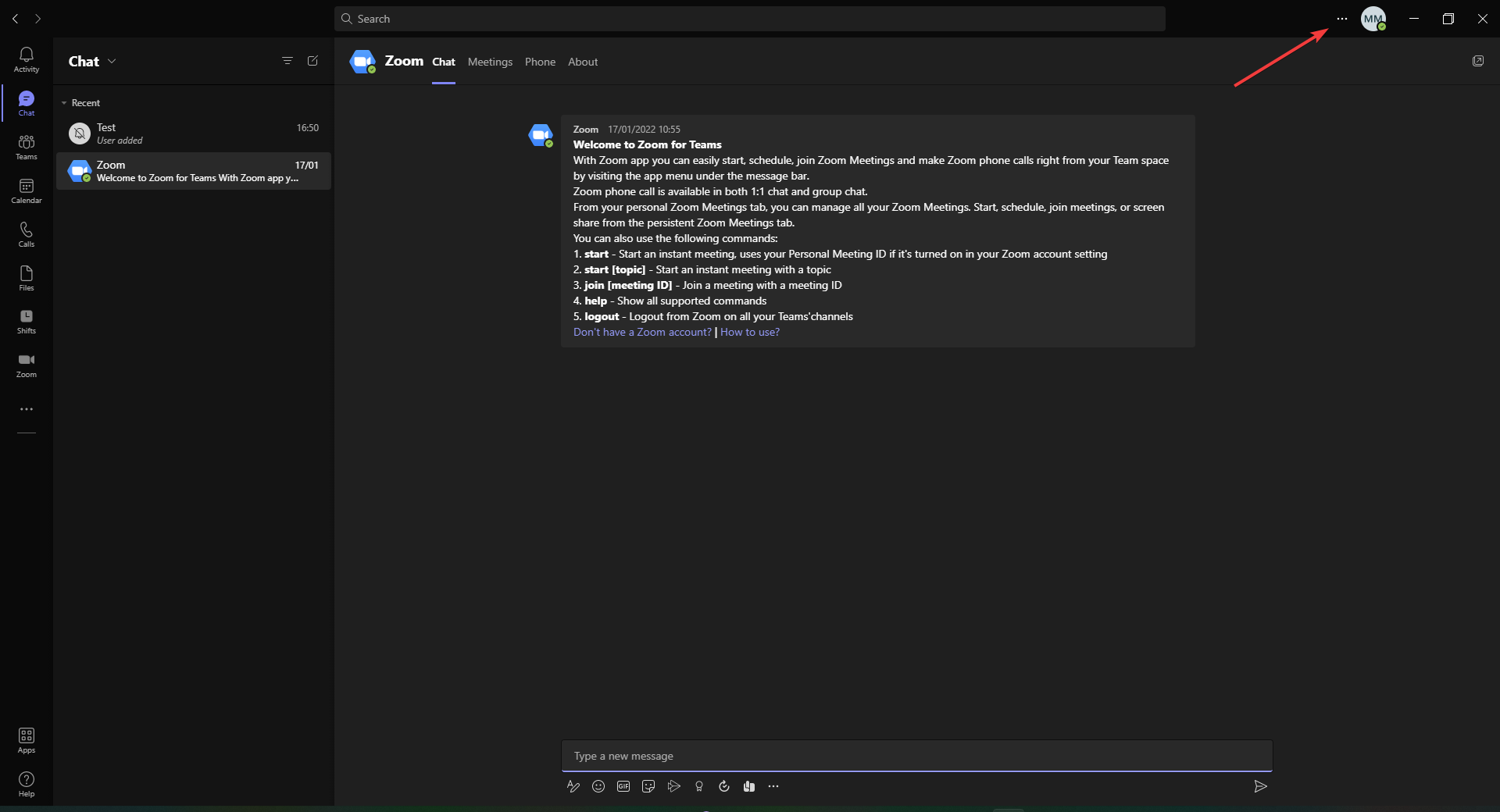The width and height of the screenshot is (1500, 812).
Task: Go forward using the forward arrow
Action: pos(37,19)
